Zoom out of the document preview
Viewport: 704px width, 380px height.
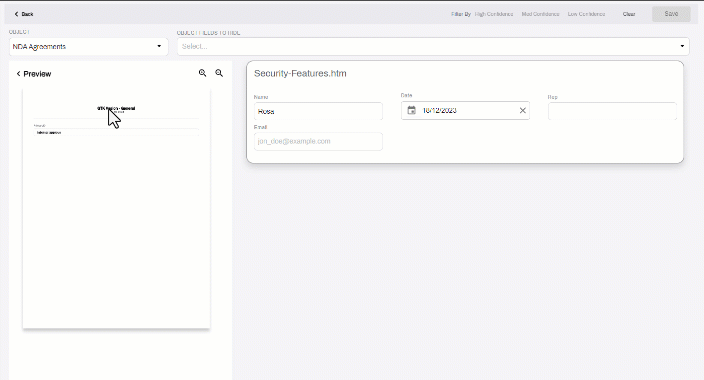(219, 73)
